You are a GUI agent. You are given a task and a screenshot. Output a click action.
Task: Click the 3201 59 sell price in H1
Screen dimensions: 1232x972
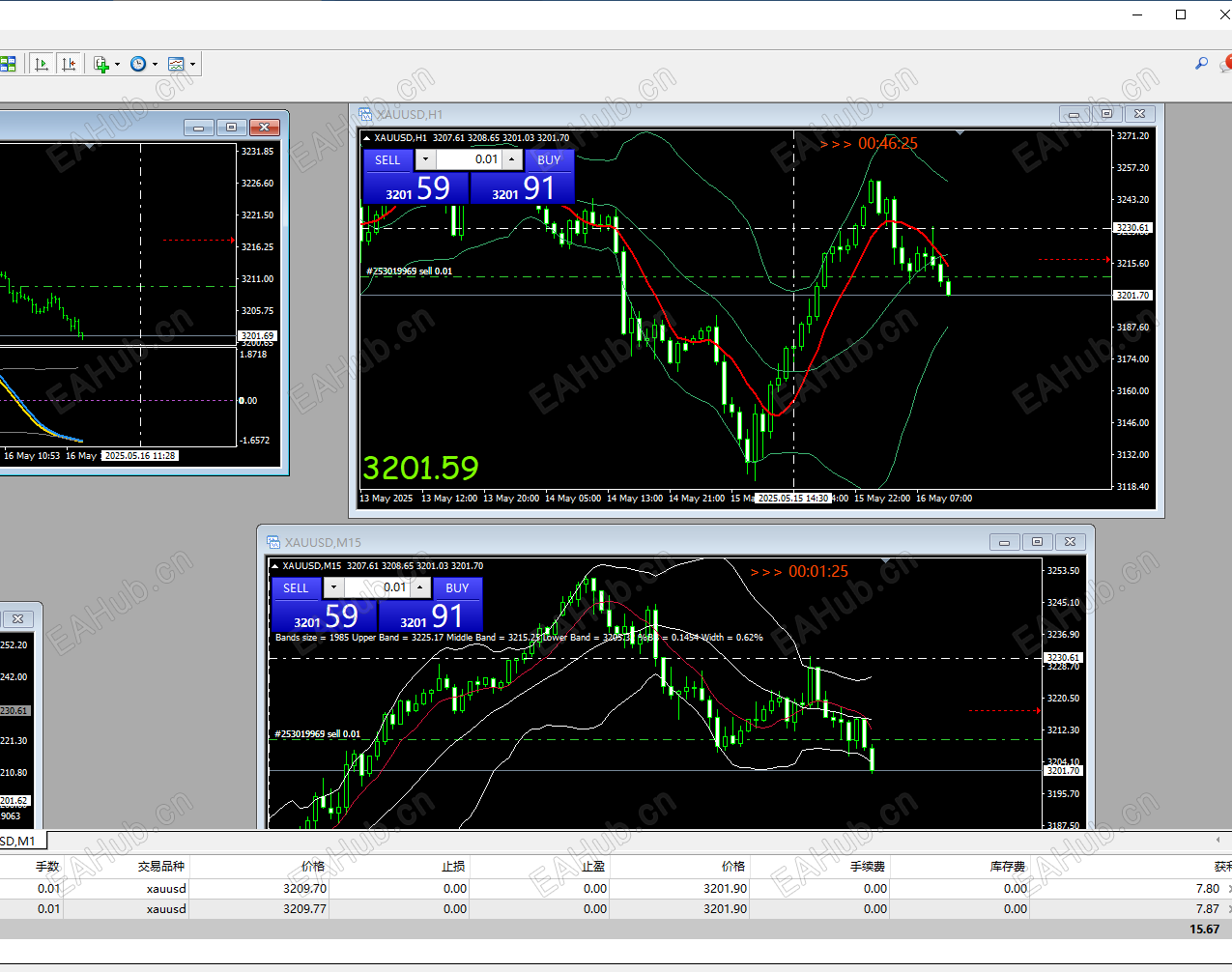pyautogui.click(x=415, y=188)
